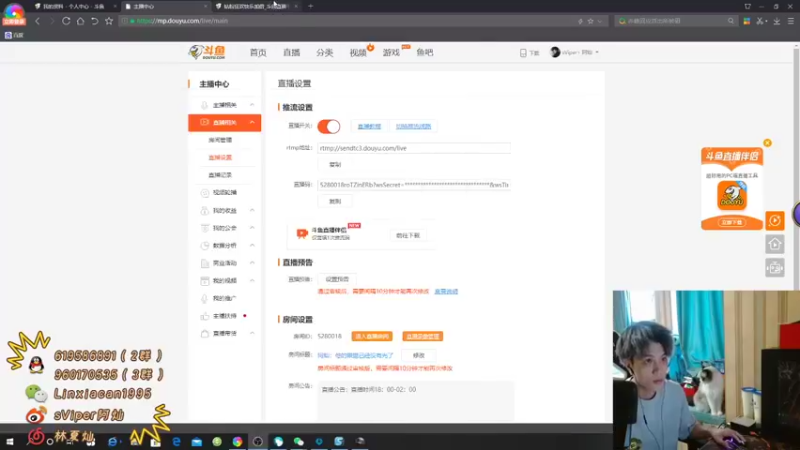Open a new browser tab with plus

(x=310, y=7)
